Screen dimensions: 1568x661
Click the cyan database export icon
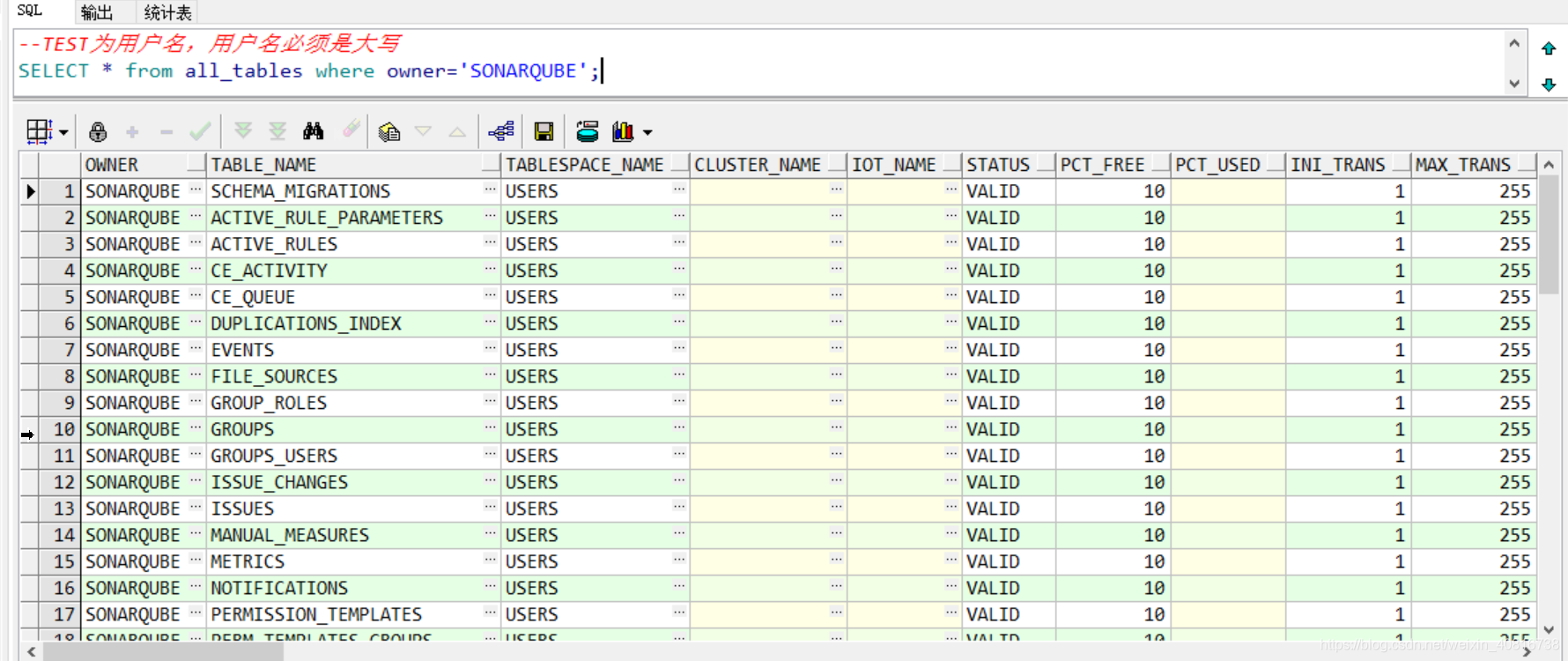click(588, 132)
